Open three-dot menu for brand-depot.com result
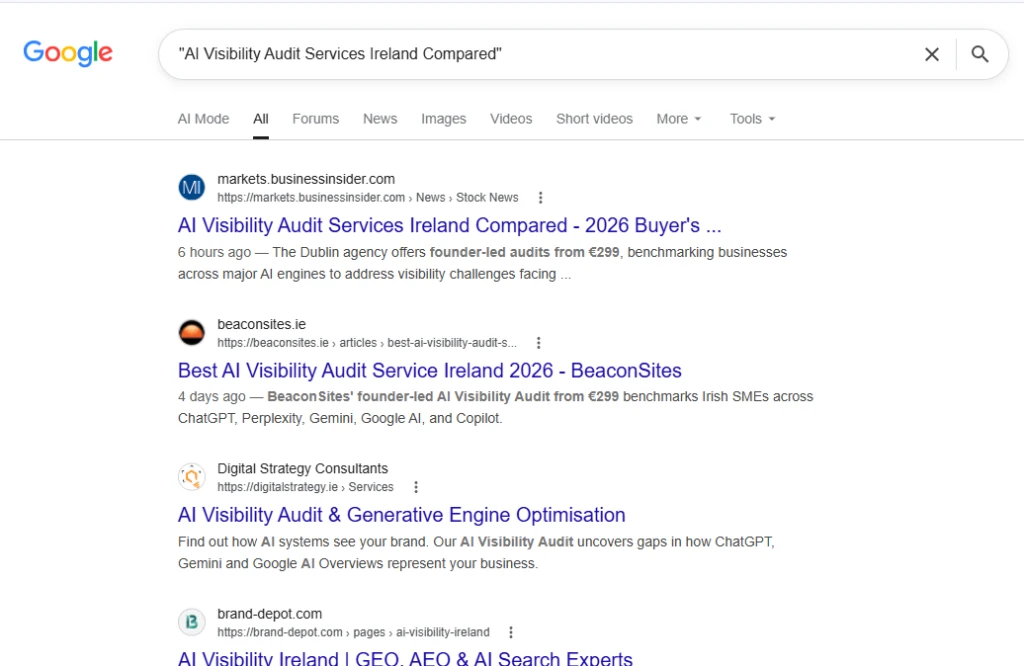The height and width of the screenshot is (666, 1024). click(x=511, y=632)
